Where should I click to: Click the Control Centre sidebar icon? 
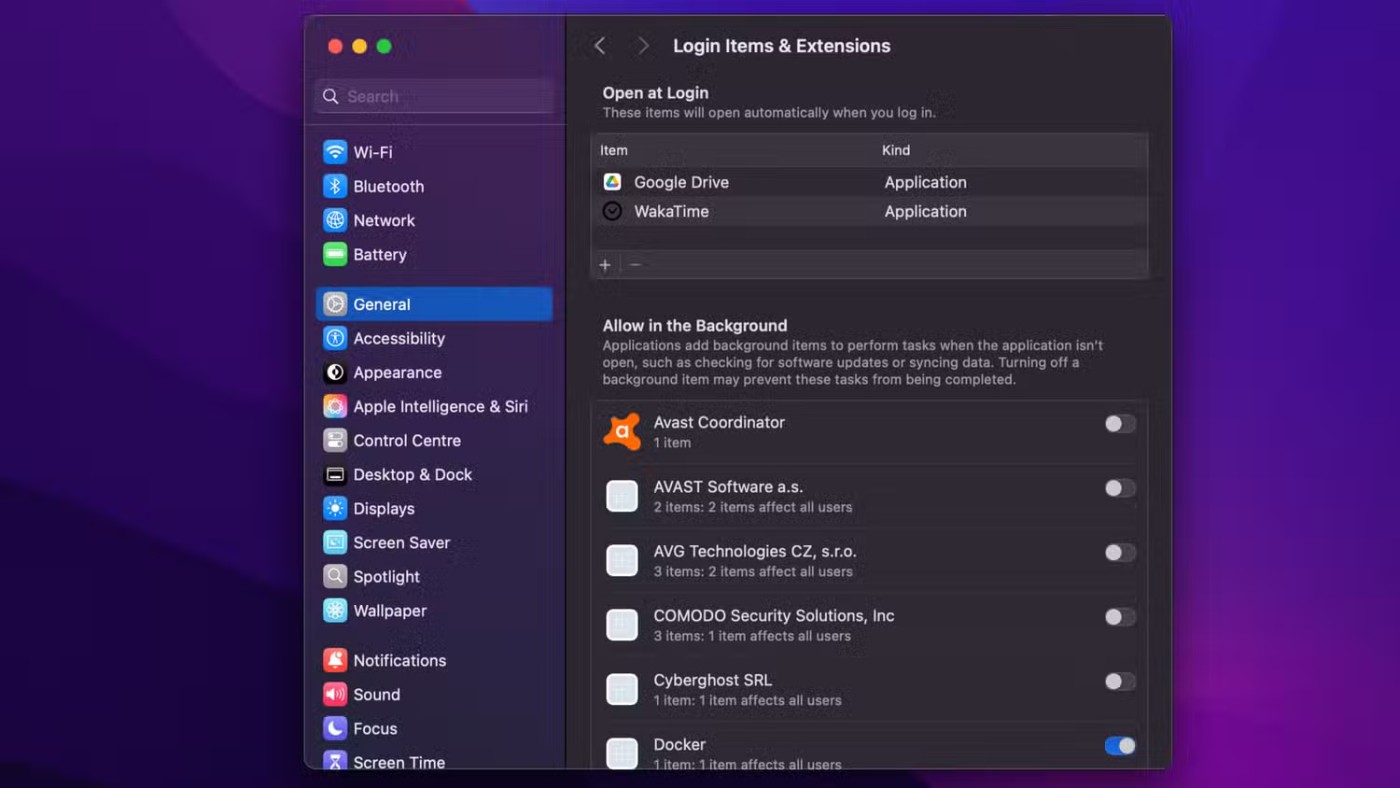click(x=335, y=440)
